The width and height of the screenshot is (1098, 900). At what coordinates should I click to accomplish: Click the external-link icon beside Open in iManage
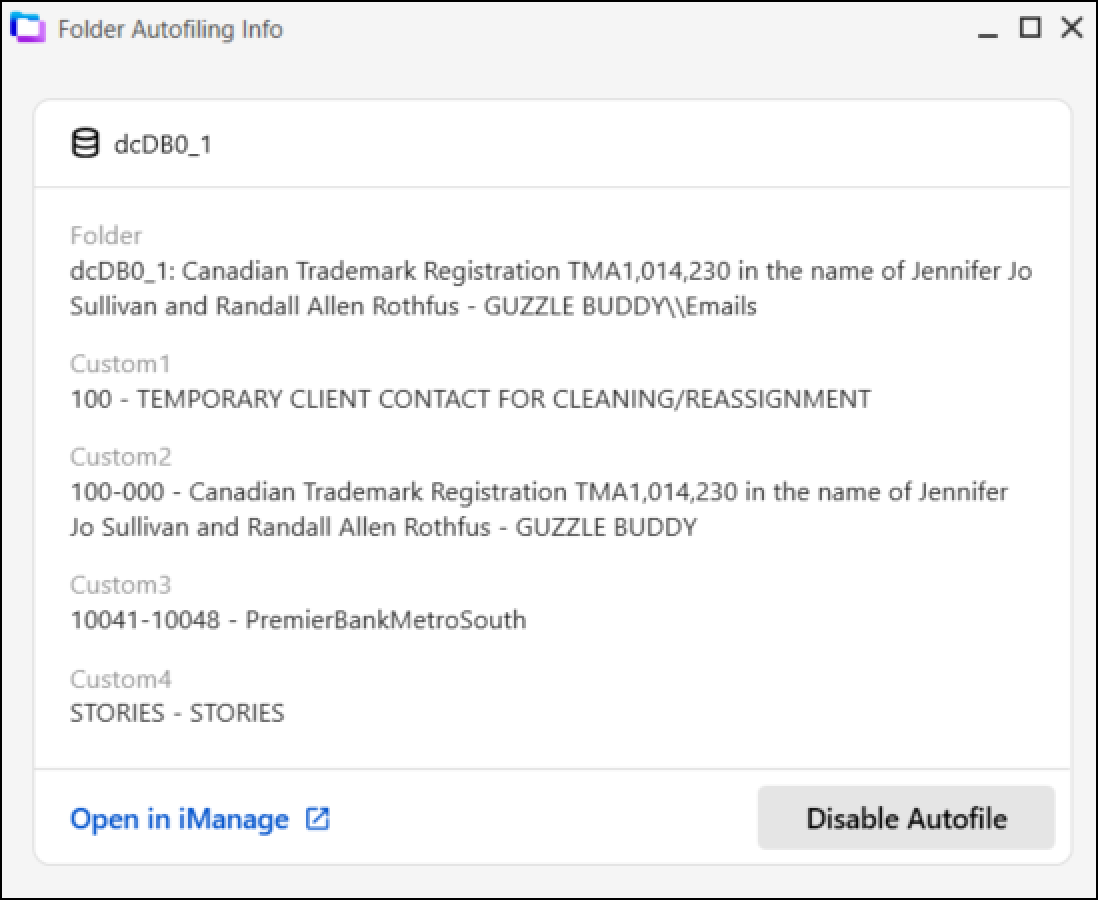pyautogui.click(x=317, y=818)
